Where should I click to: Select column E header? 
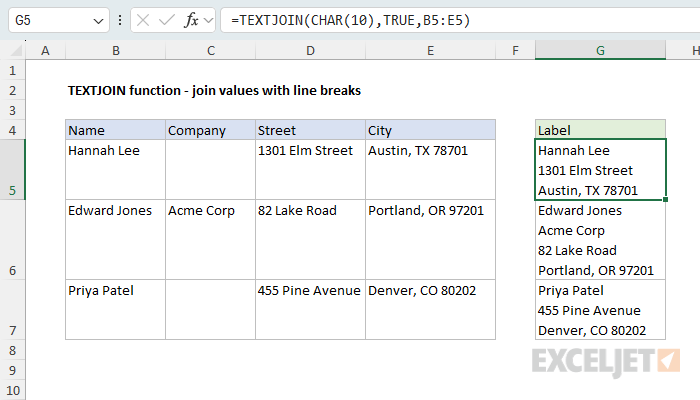430,50
